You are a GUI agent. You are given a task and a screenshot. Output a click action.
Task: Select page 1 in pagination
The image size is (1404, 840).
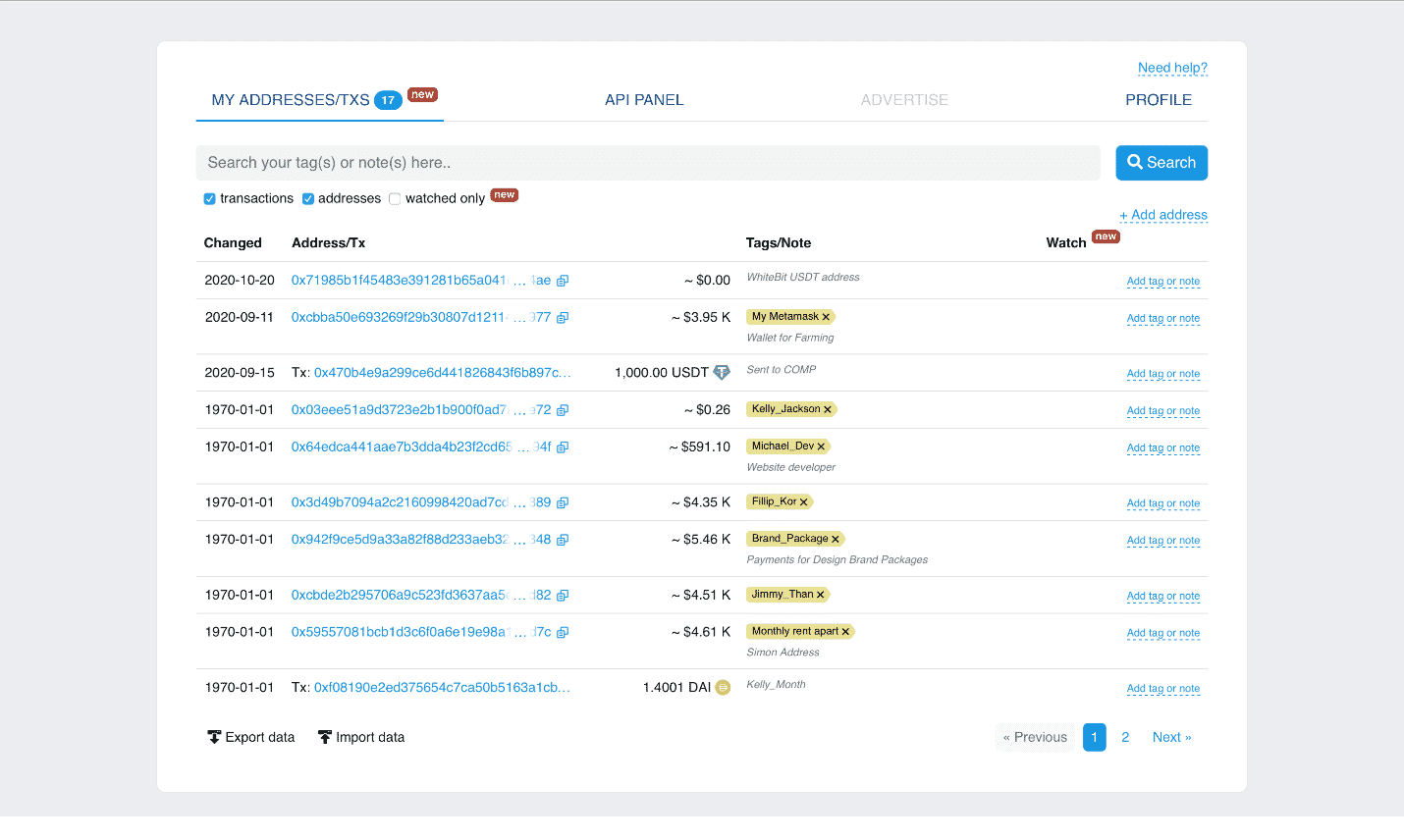[x=1095, y=737]
